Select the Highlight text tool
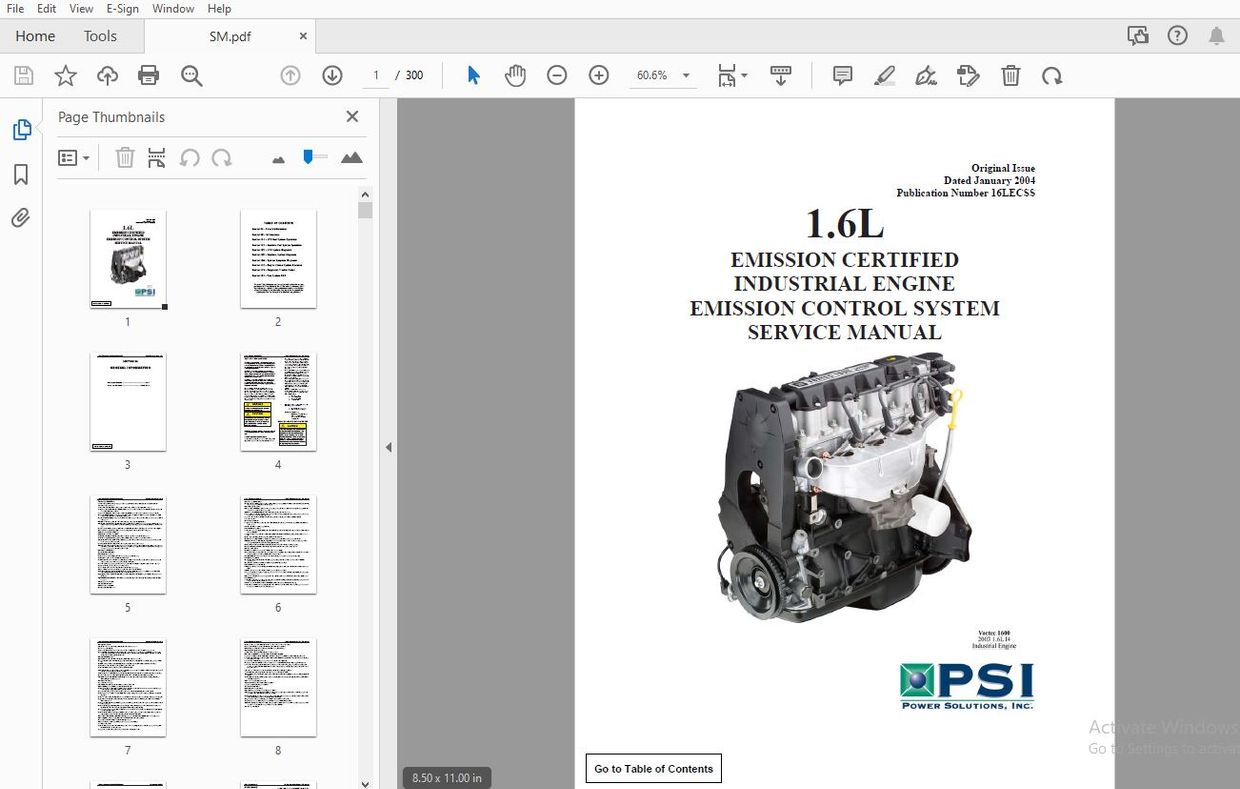This screenshot has height=789, width=1240. pos(884,75)
